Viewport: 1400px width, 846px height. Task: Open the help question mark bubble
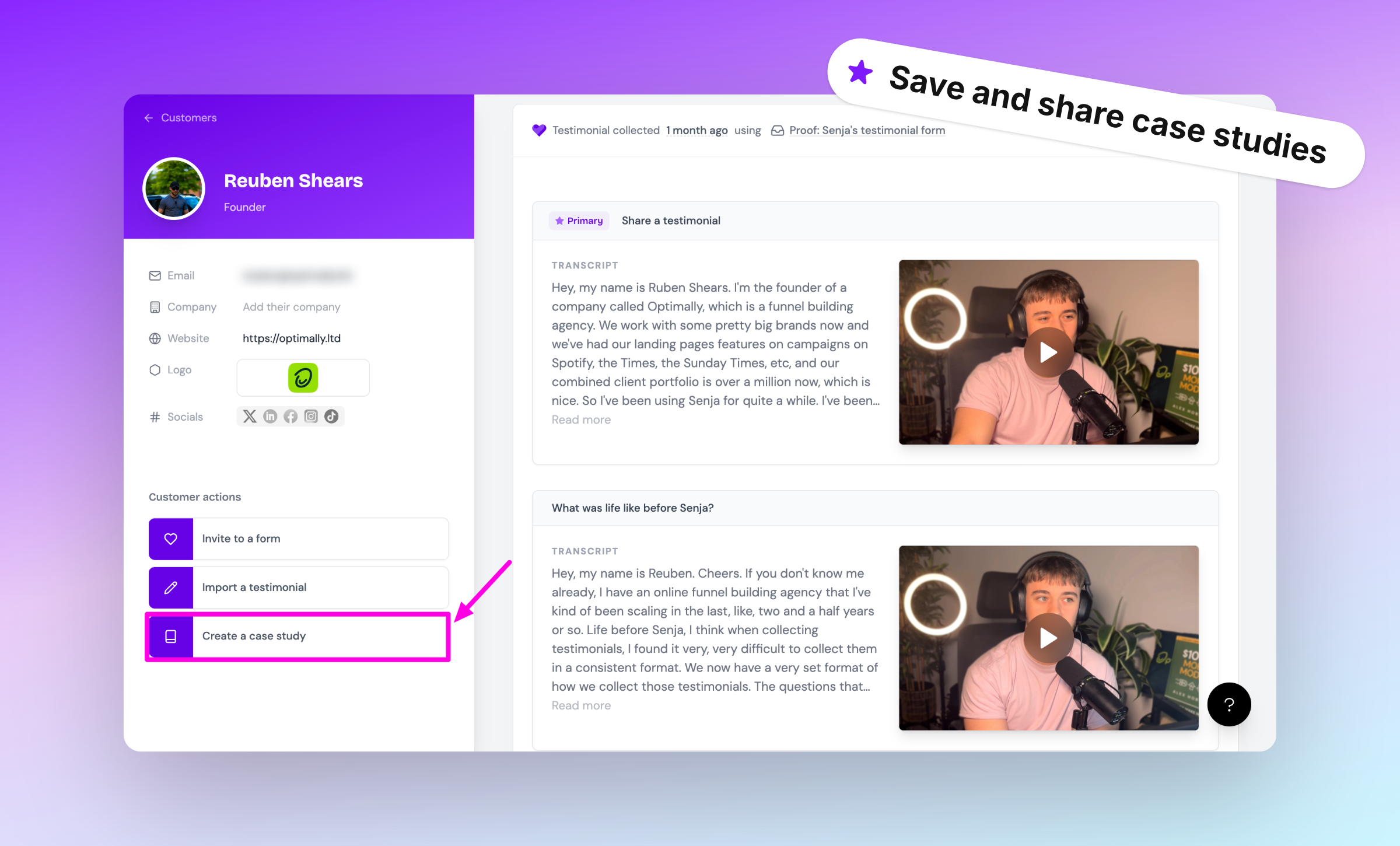pyautogui.click(x=1229, y=704)
